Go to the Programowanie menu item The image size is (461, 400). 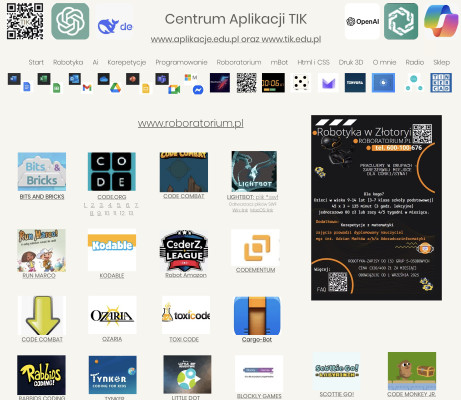click(181, 62)
